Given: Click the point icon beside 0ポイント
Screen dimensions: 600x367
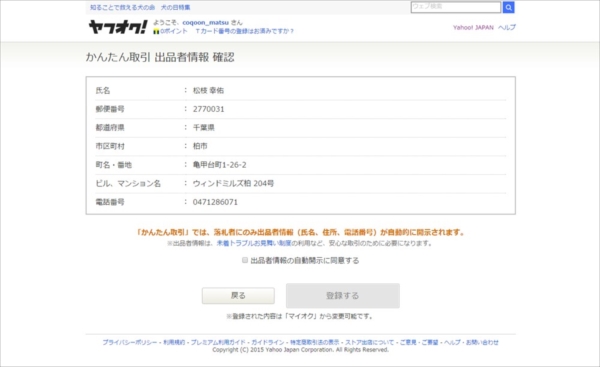Looking at the screenshot, I should click(156, 31).
